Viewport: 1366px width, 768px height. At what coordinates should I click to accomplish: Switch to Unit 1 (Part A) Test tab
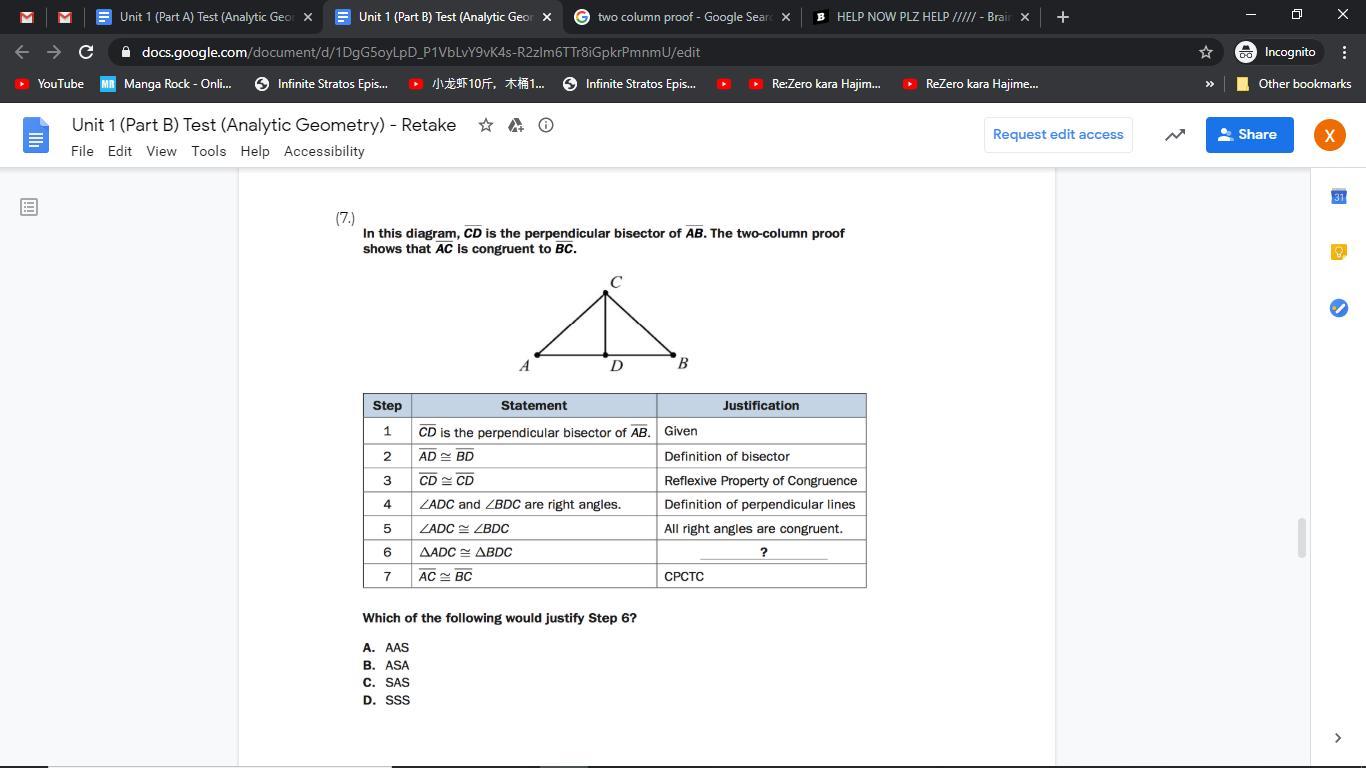205,17
